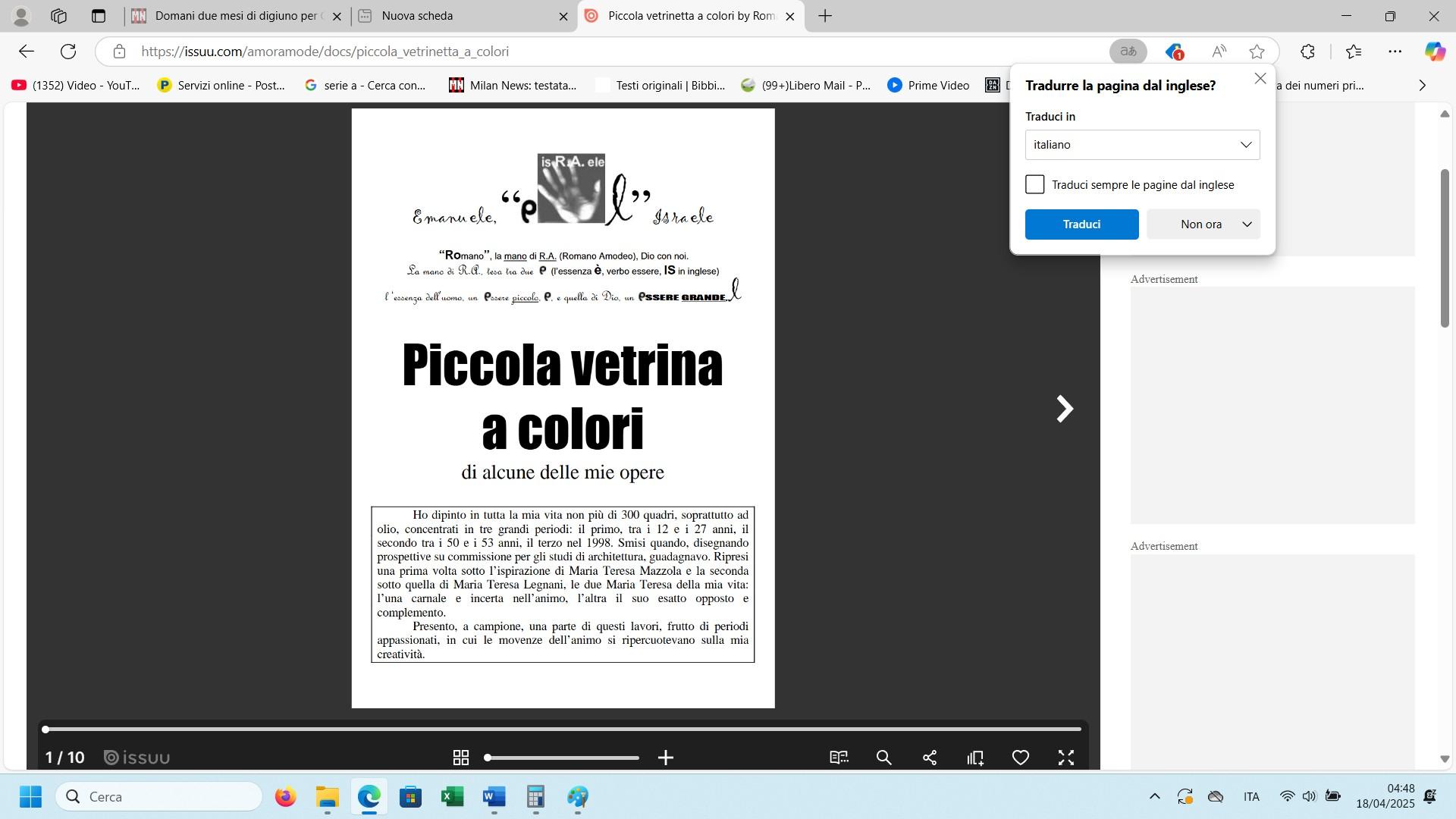Click the issuu zoom level slider

pos(563,758)
